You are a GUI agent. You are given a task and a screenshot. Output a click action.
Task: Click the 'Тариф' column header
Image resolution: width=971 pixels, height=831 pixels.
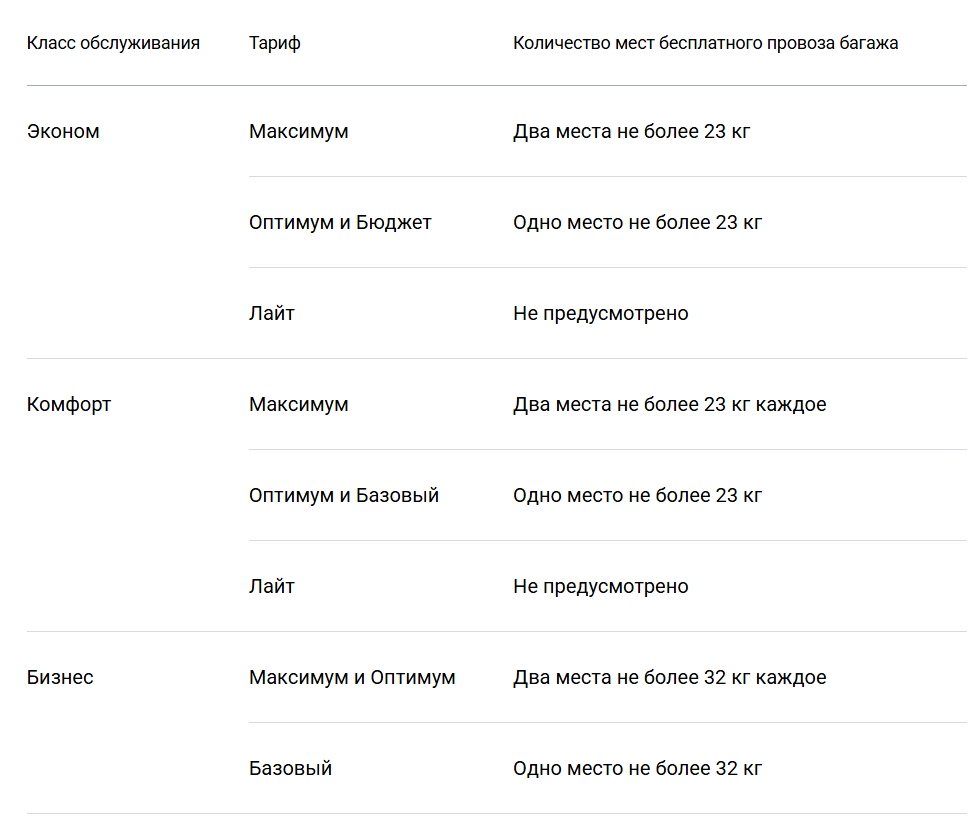click(275, 43)
